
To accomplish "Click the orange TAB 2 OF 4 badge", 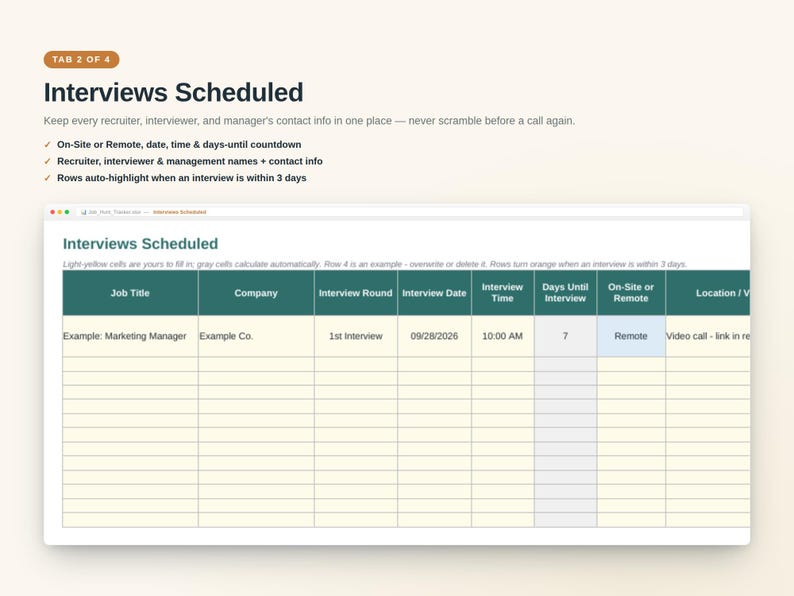I will [82, 59].
